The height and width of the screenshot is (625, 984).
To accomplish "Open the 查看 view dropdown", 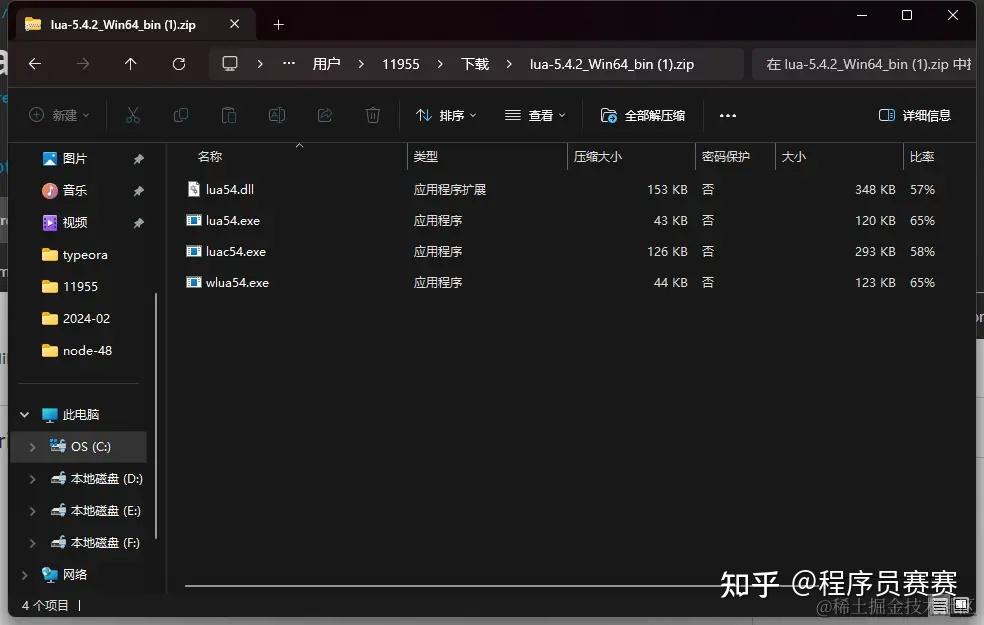I will tap(535, 115).
